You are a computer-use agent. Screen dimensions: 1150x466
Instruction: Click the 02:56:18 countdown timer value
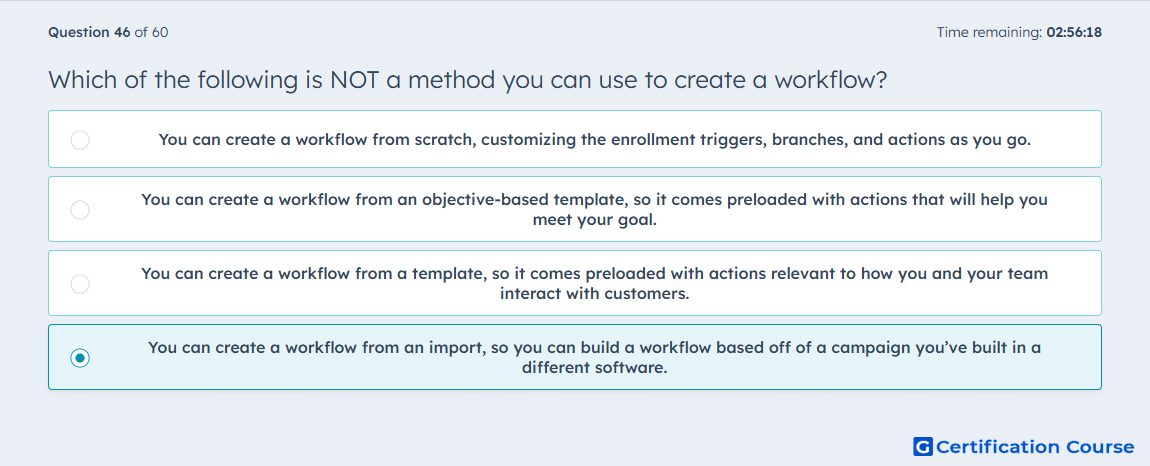(1074, 32)
